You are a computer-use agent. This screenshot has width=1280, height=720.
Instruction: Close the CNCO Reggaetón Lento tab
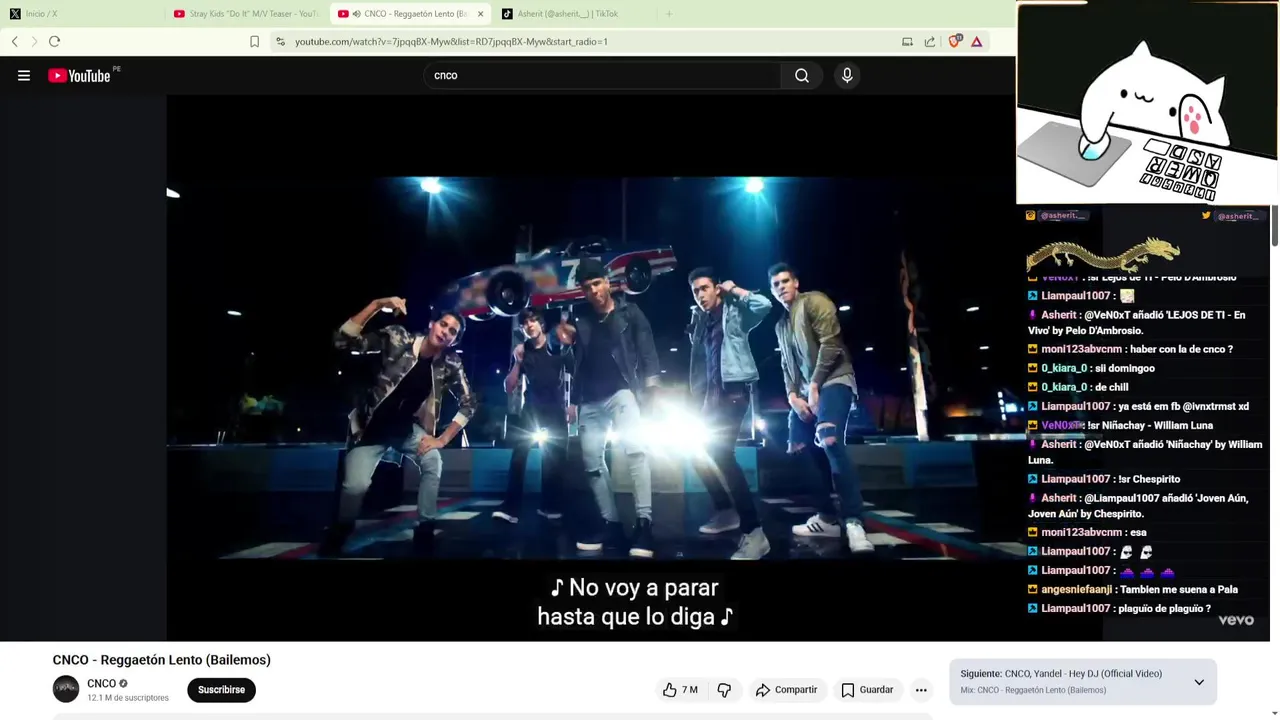click(480, 14)
